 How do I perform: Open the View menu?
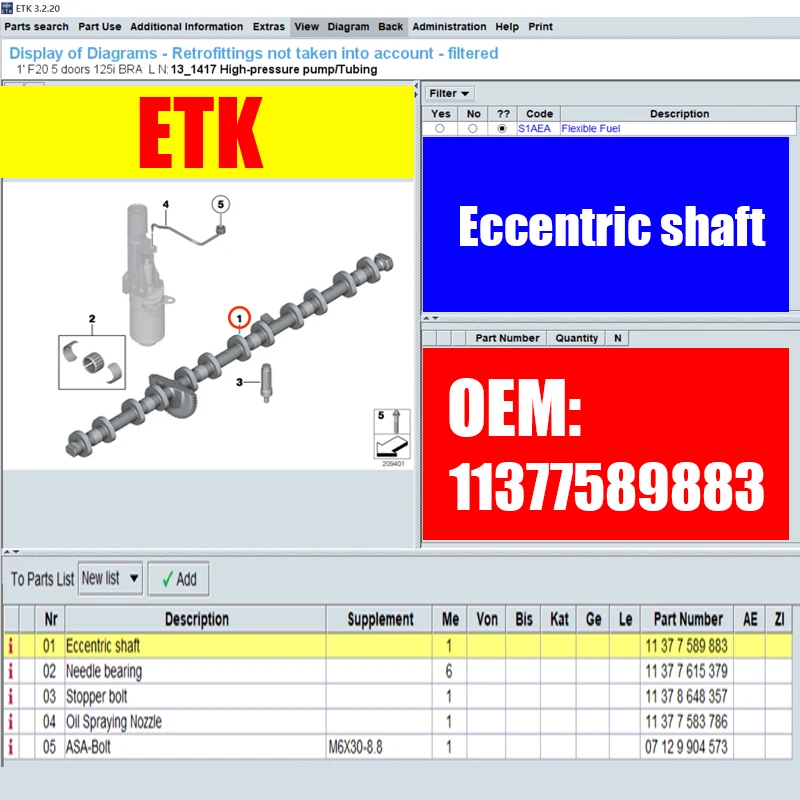click(x=306, y=27)
